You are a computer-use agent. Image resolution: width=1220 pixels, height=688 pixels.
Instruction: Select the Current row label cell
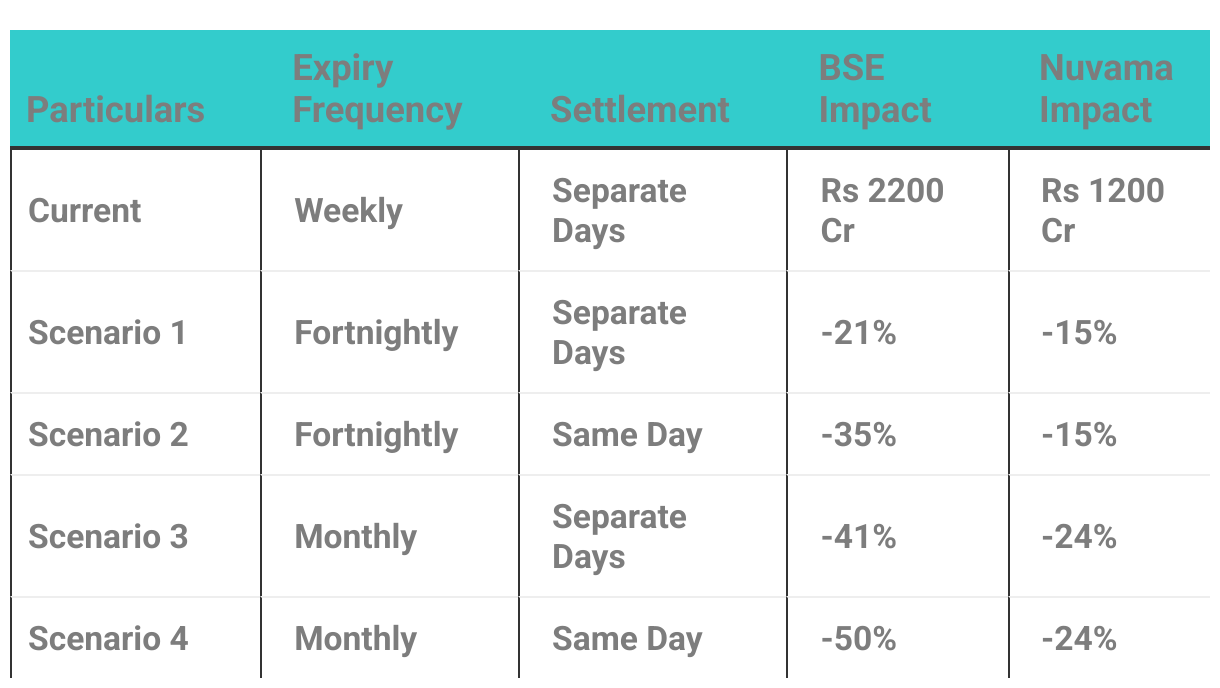coord(85,211)
